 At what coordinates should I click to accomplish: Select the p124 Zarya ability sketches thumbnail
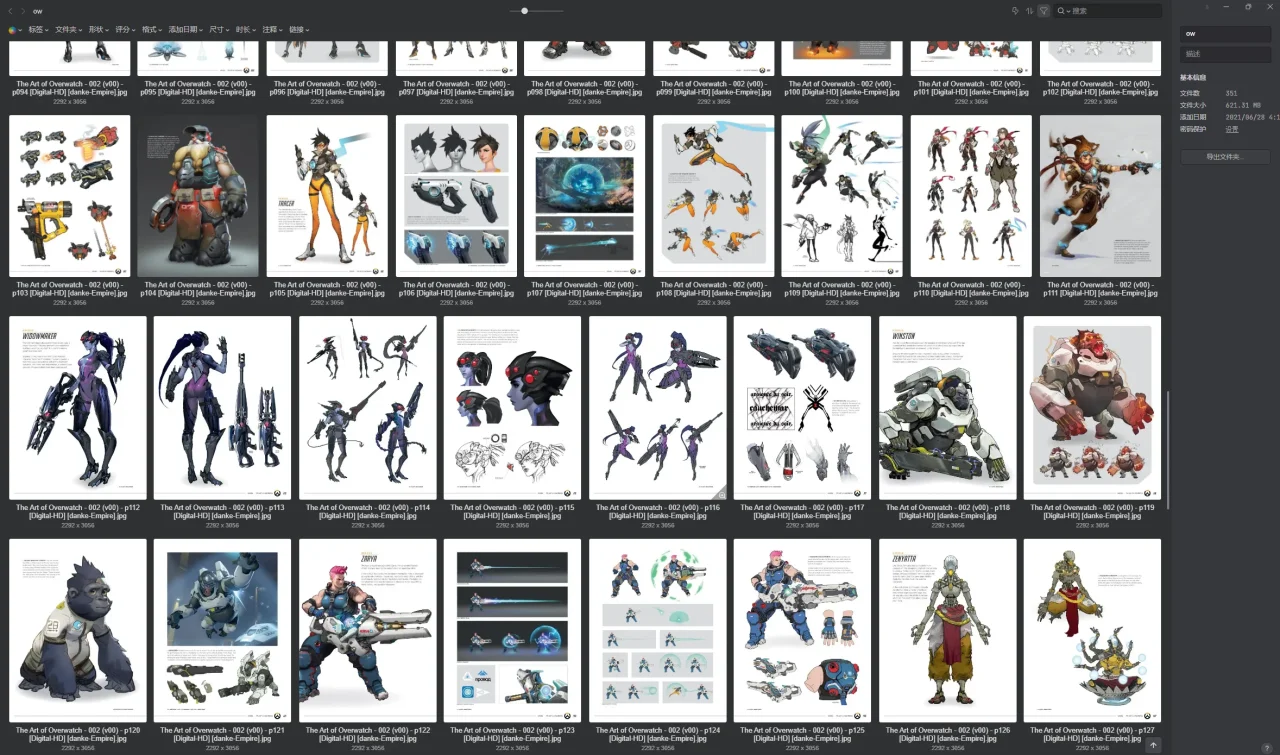pos(658,631)
